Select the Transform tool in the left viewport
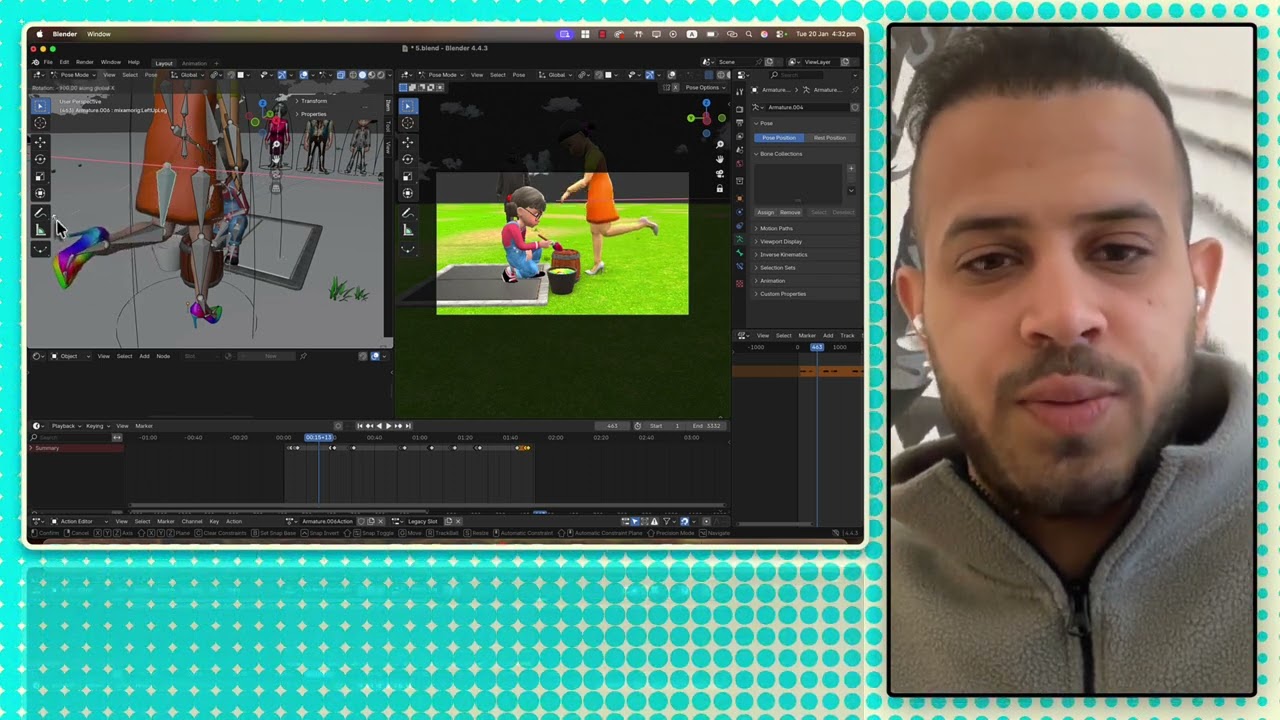Viewport: 1280px width, 720px height. (x=40, y=193)
